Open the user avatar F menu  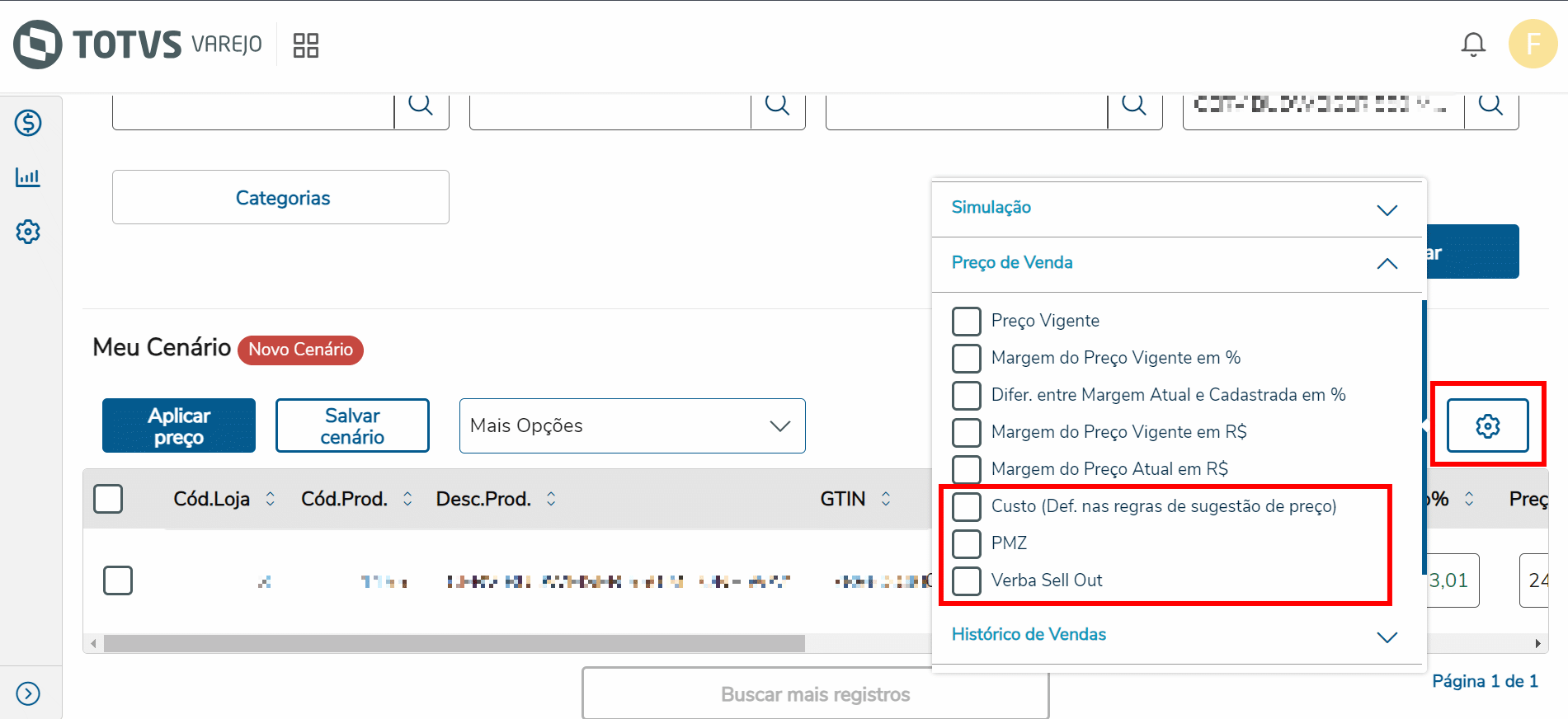tap(1533, 45)
